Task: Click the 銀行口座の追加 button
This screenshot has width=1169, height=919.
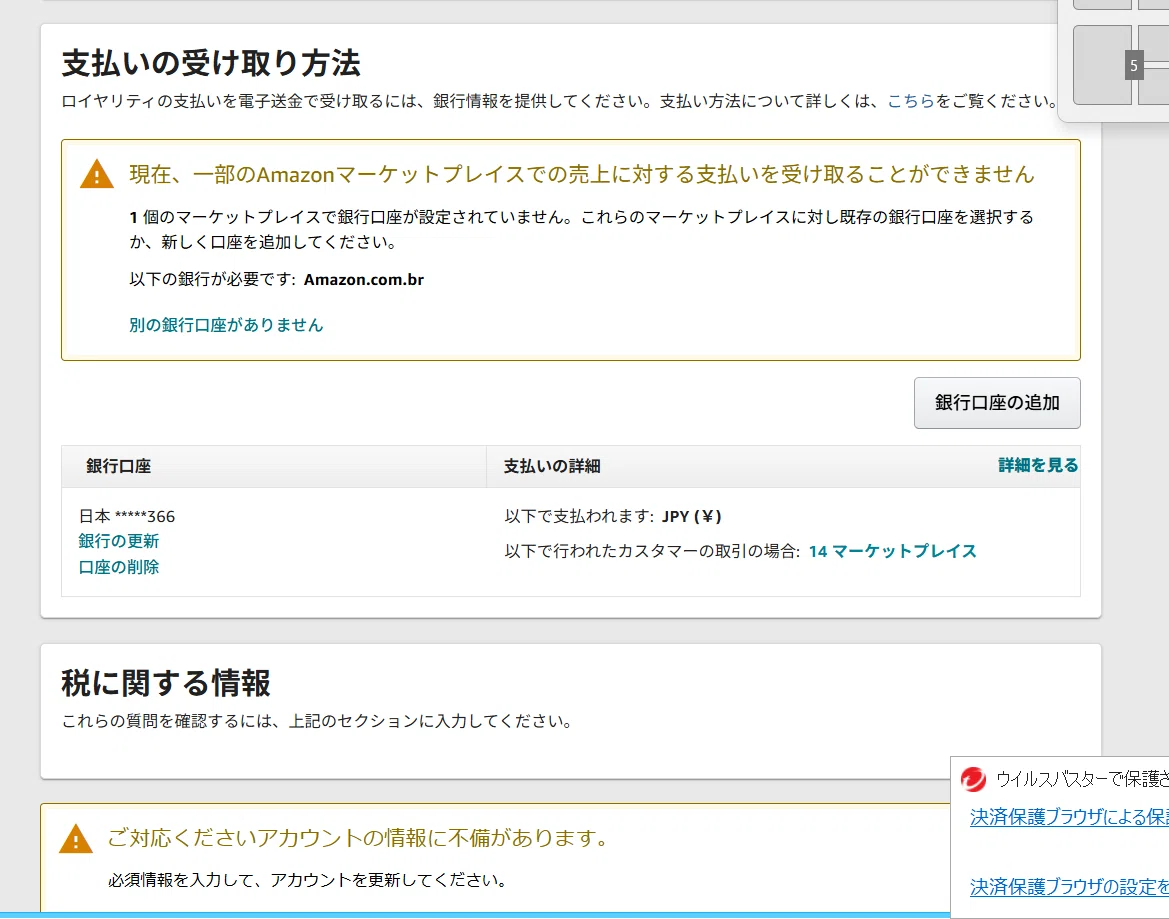Action: point(997,403)
